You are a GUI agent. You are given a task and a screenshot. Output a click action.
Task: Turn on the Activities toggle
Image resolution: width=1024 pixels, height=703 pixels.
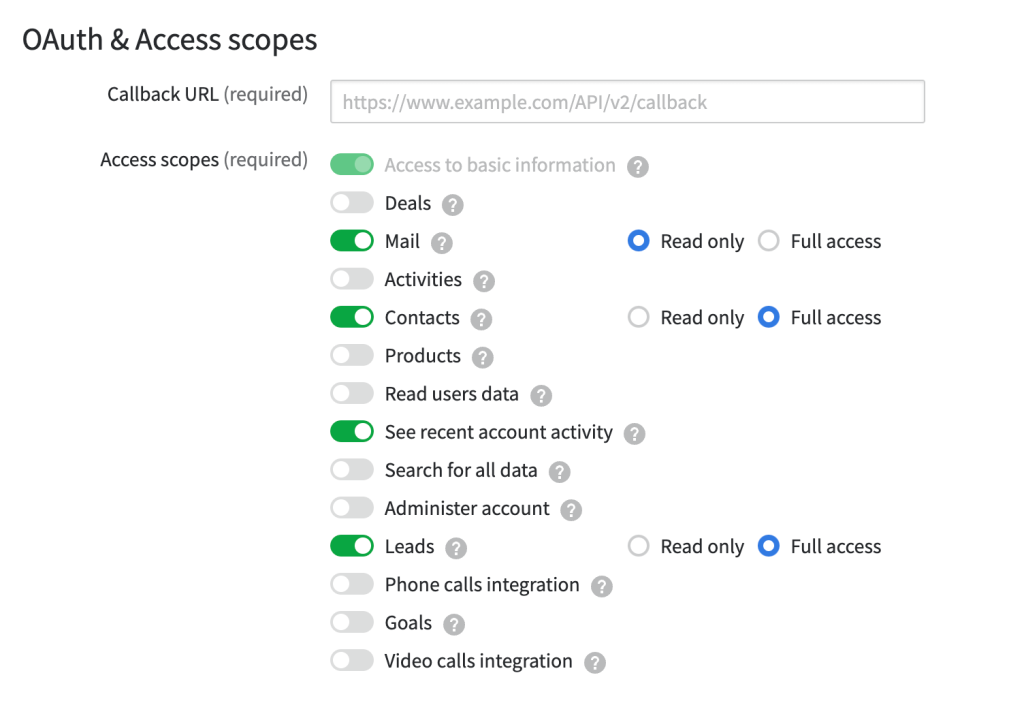click(x=352, y=280)
